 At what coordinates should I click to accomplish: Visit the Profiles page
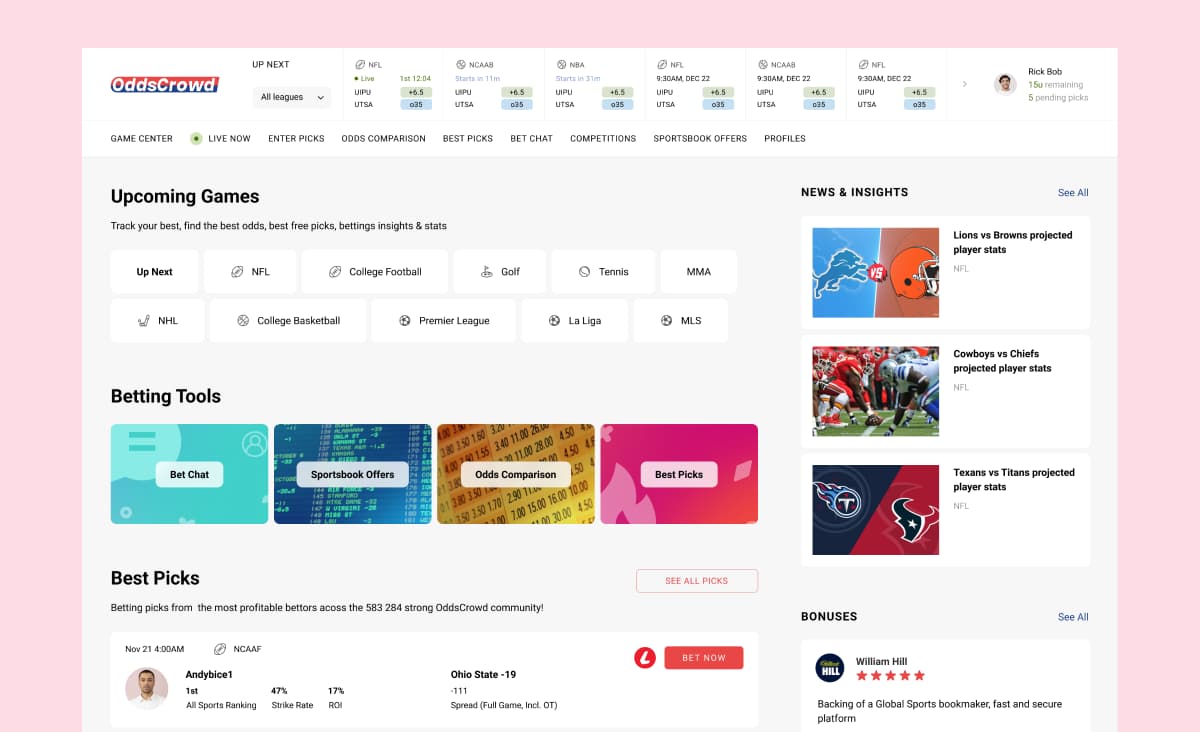coord(785,138)
